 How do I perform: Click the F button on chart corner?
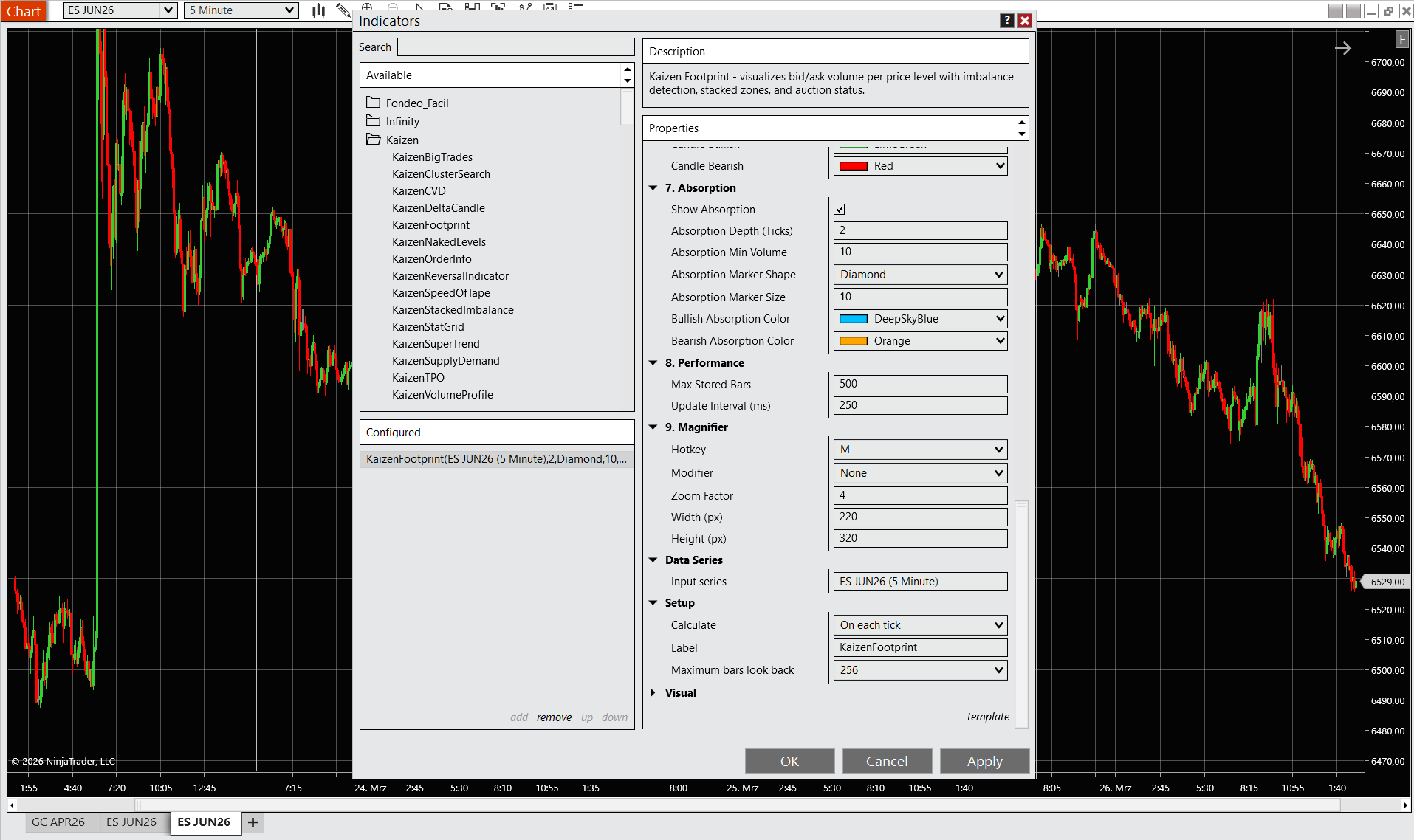point(1401,40)
